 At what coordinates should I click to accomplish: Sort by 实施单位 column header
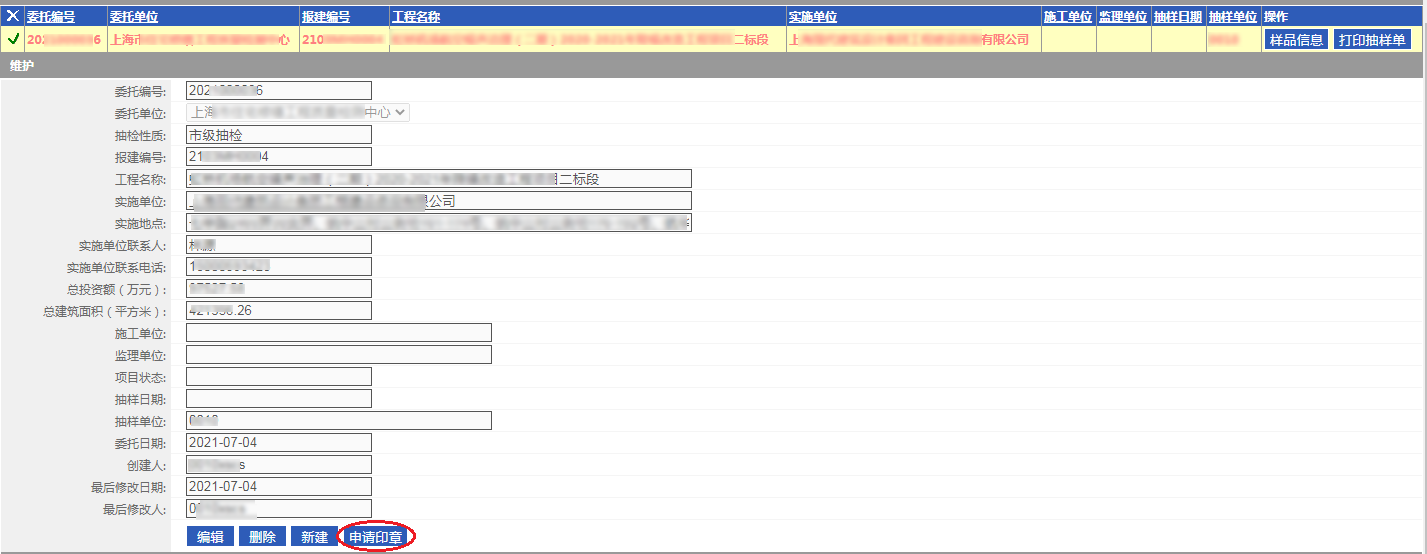tap(812, 17)
